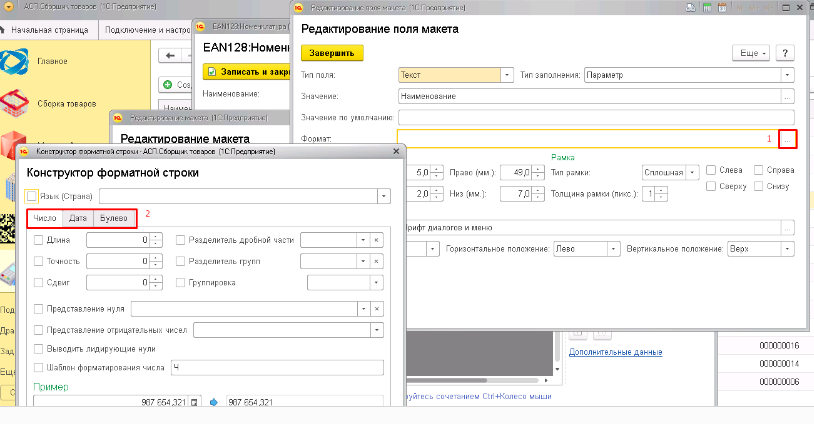Expand the Тип поля dropdown
This screenshot has height=424, width=814.
coord(507,75)
